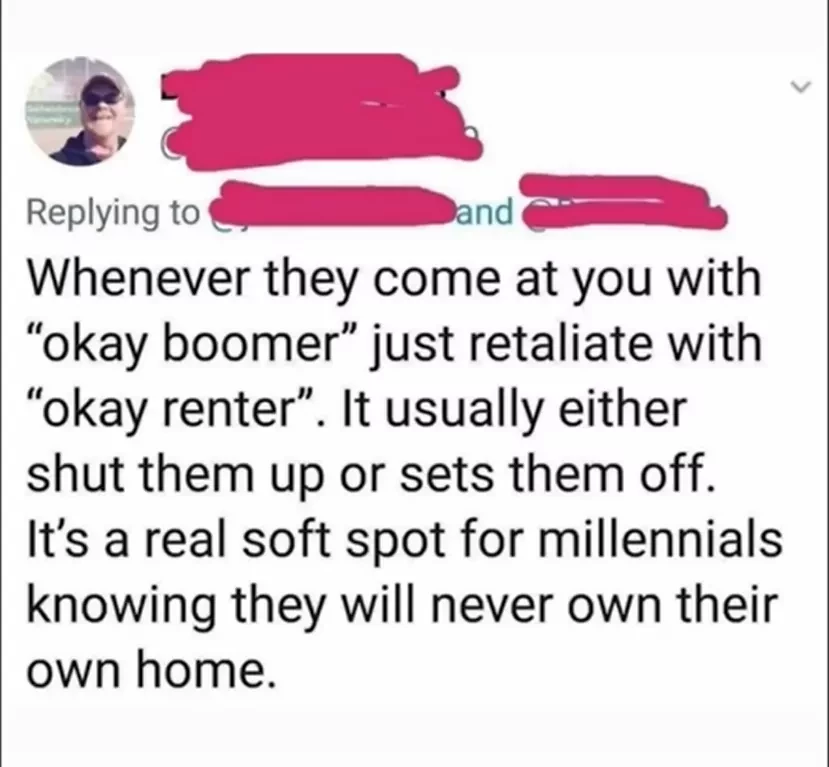Image resolution: width=829 pixels, height=767 pixels.
Task: Click the word "and" between redacted handles
Action: click(x=484, y=211)
